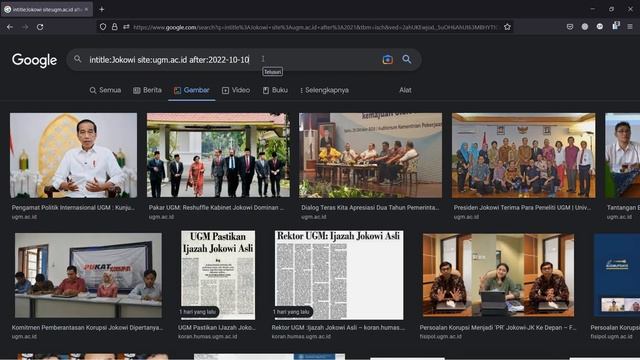The height and width of the screenshot is (360, 640).
Task: Click fisipol.ugm.ac.id source under Persoalan Korupsi Menjadi
Action: [x=440, y=337]
